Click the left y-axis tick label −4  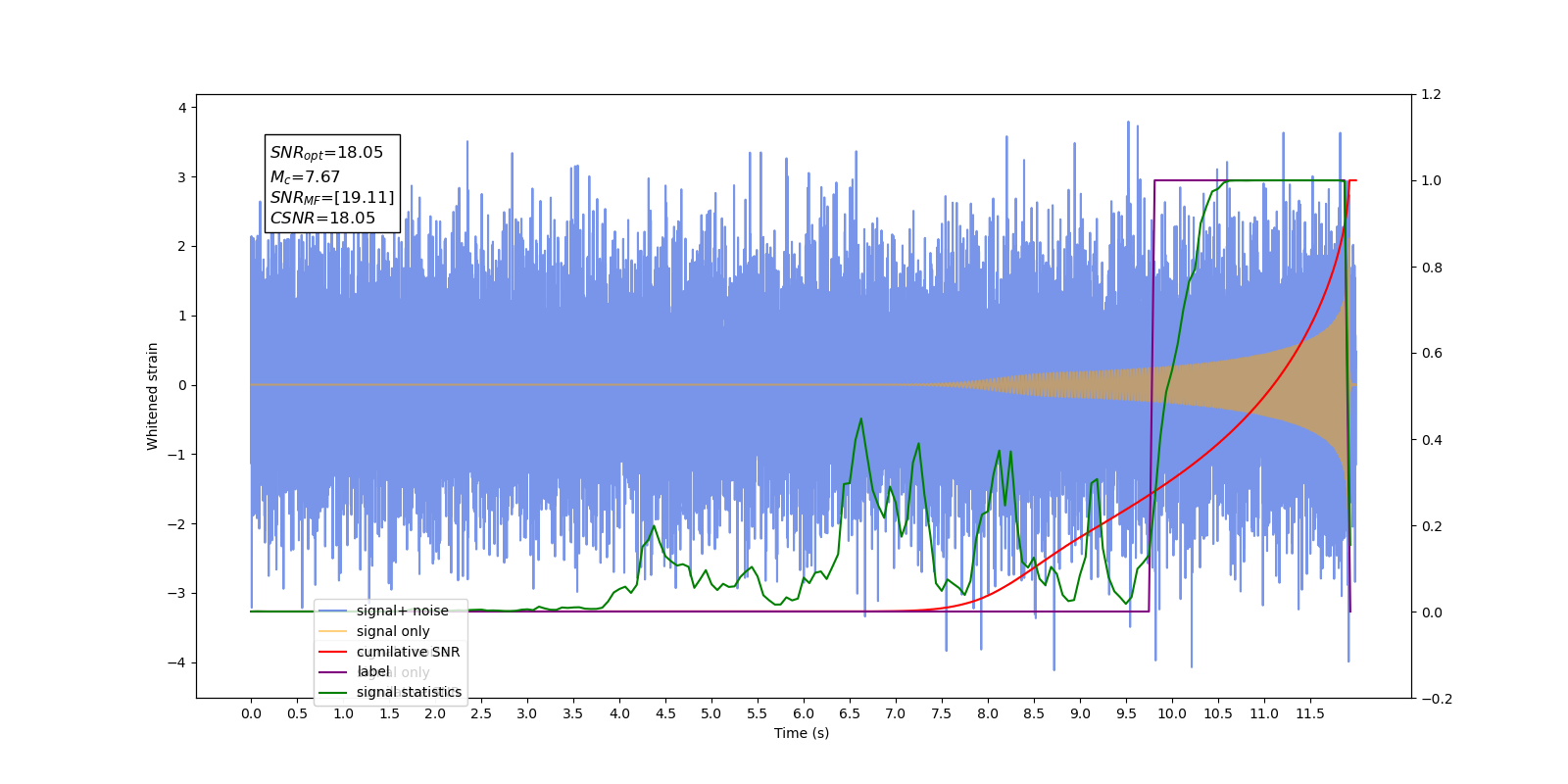pyautogui.click(x=176, y=662)
